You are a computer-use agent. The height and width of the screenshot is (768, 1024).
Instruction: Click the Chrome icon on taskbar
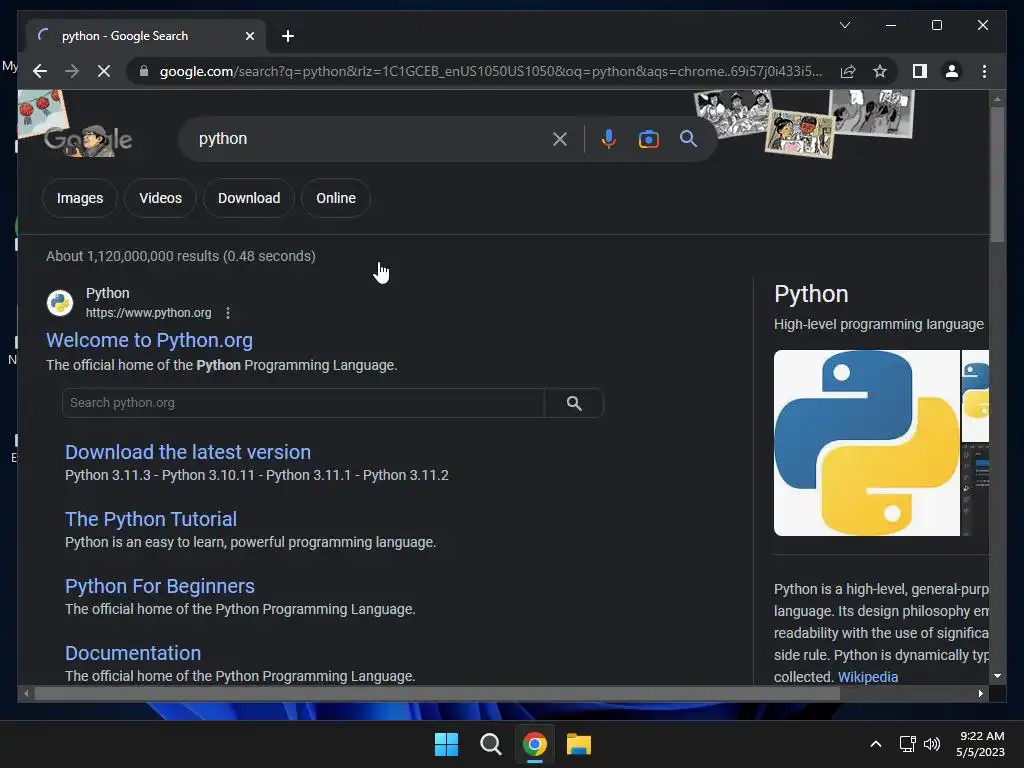535,744
